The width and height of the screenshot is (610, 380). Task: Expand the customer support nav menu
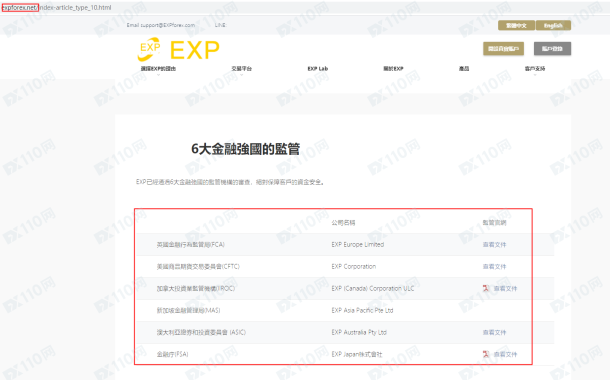tap(535, 69)
